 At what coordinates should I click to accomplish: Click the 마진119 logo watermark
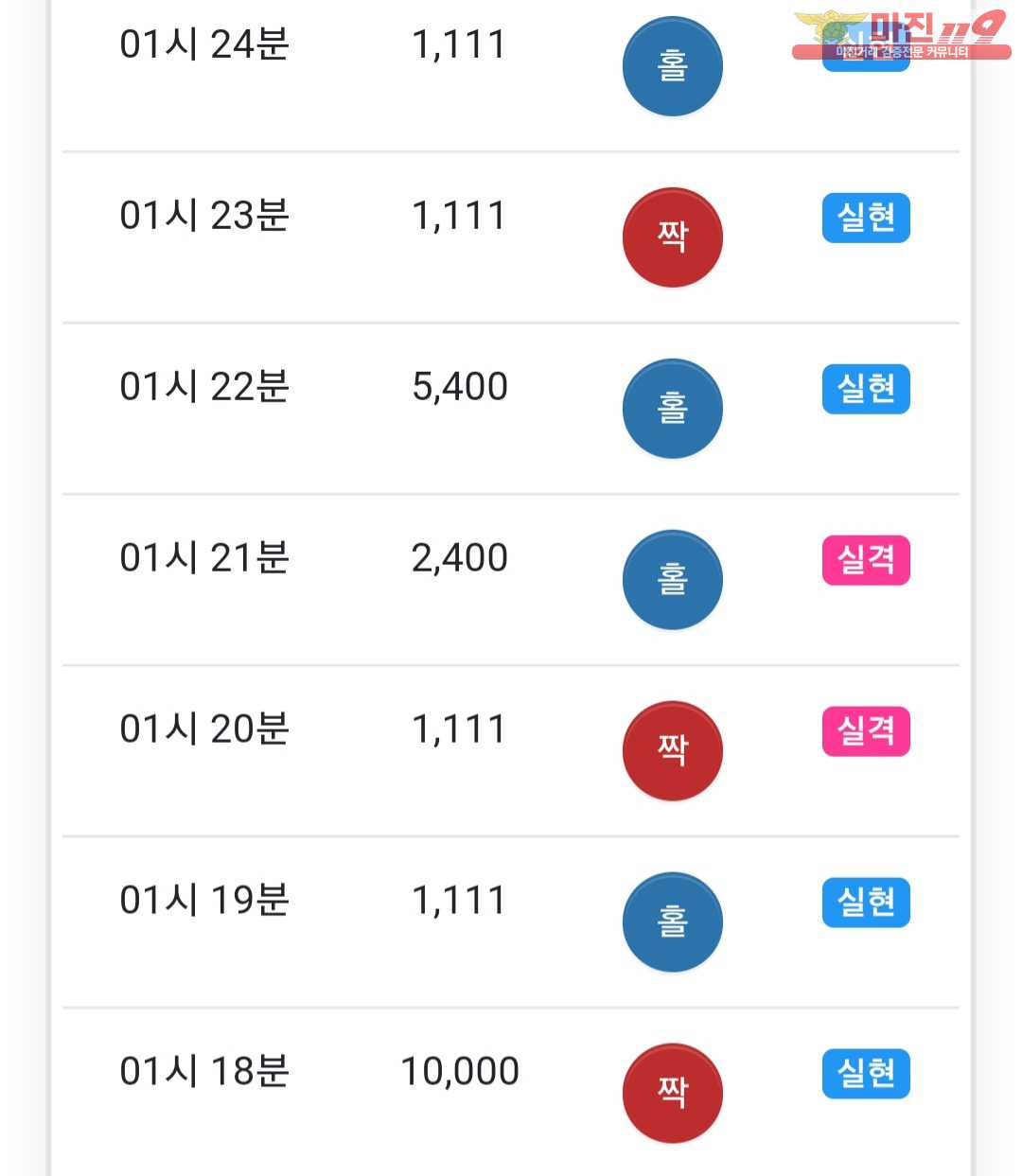[900, 35]
